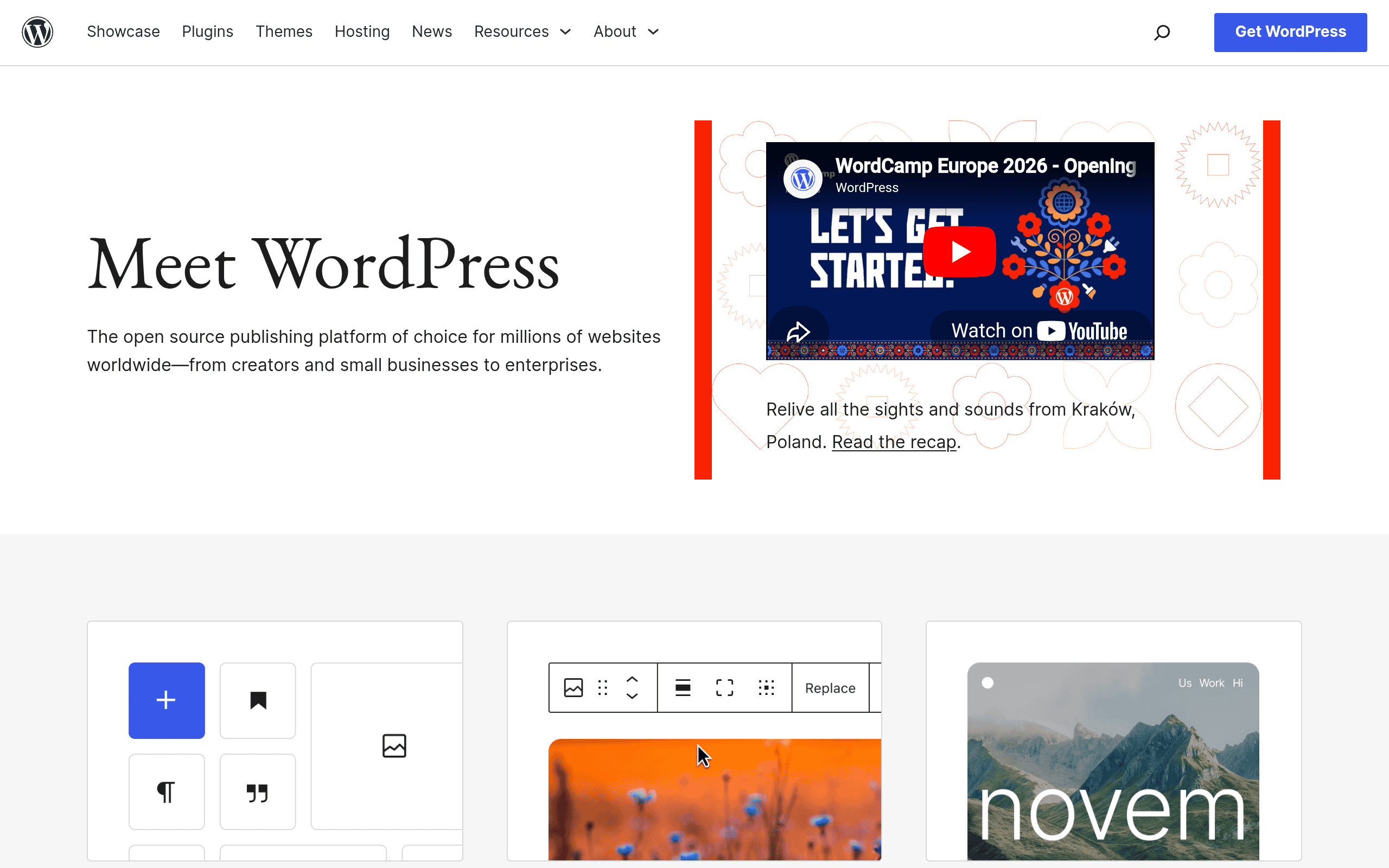Image resolution: width=1389 pixels, height=868 pixels.
Task: Click the orange flower field image
Action: click(x=715, y=799)
